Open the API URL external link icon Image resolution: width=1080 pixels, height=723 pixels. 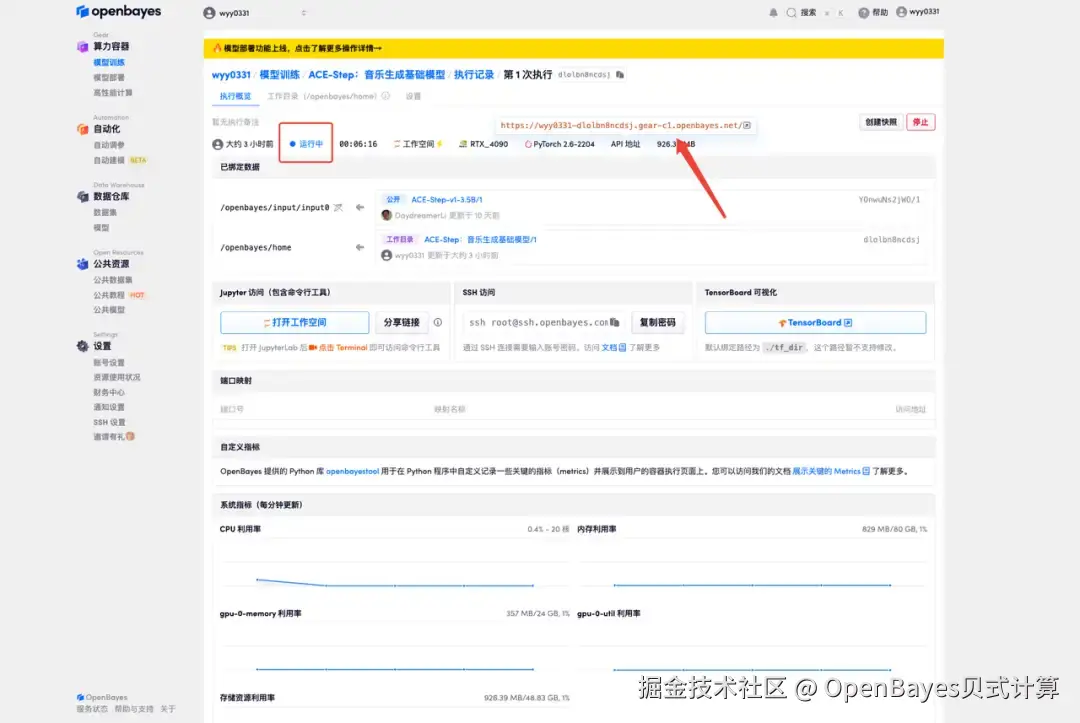(747, 125)
